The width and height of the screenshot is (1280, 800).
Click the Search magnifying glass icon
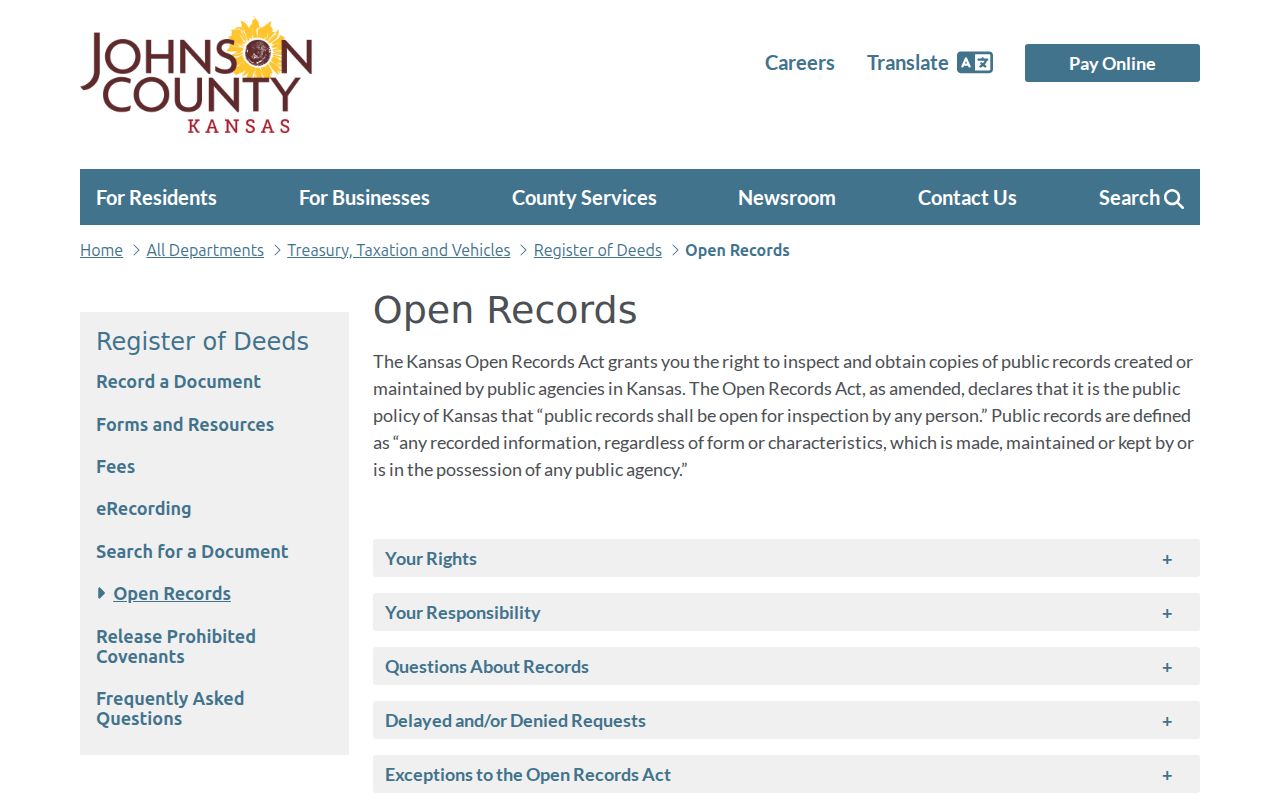click(1174, 198)
